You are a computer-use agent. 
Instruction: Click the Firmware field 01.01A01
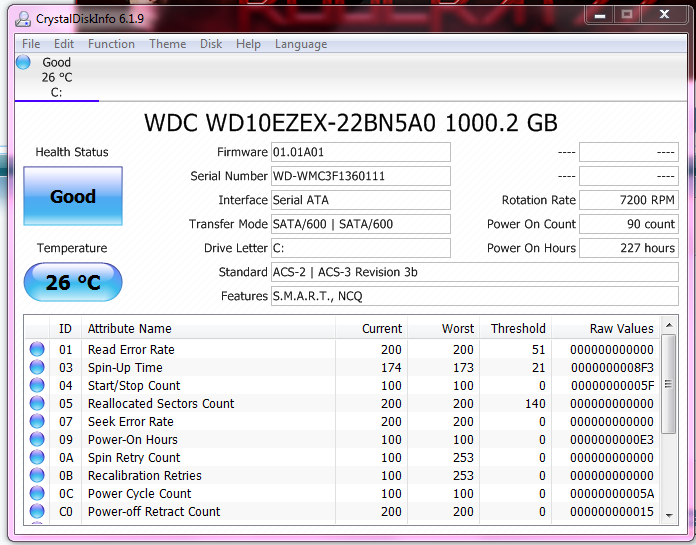[x=361, y=152]
